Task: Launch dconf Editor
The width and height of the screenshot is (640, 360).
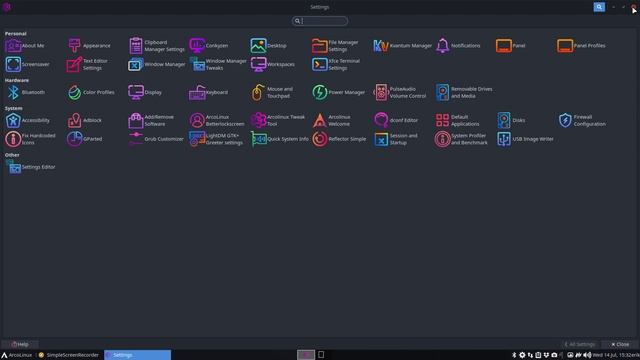Action: point(396,120)
